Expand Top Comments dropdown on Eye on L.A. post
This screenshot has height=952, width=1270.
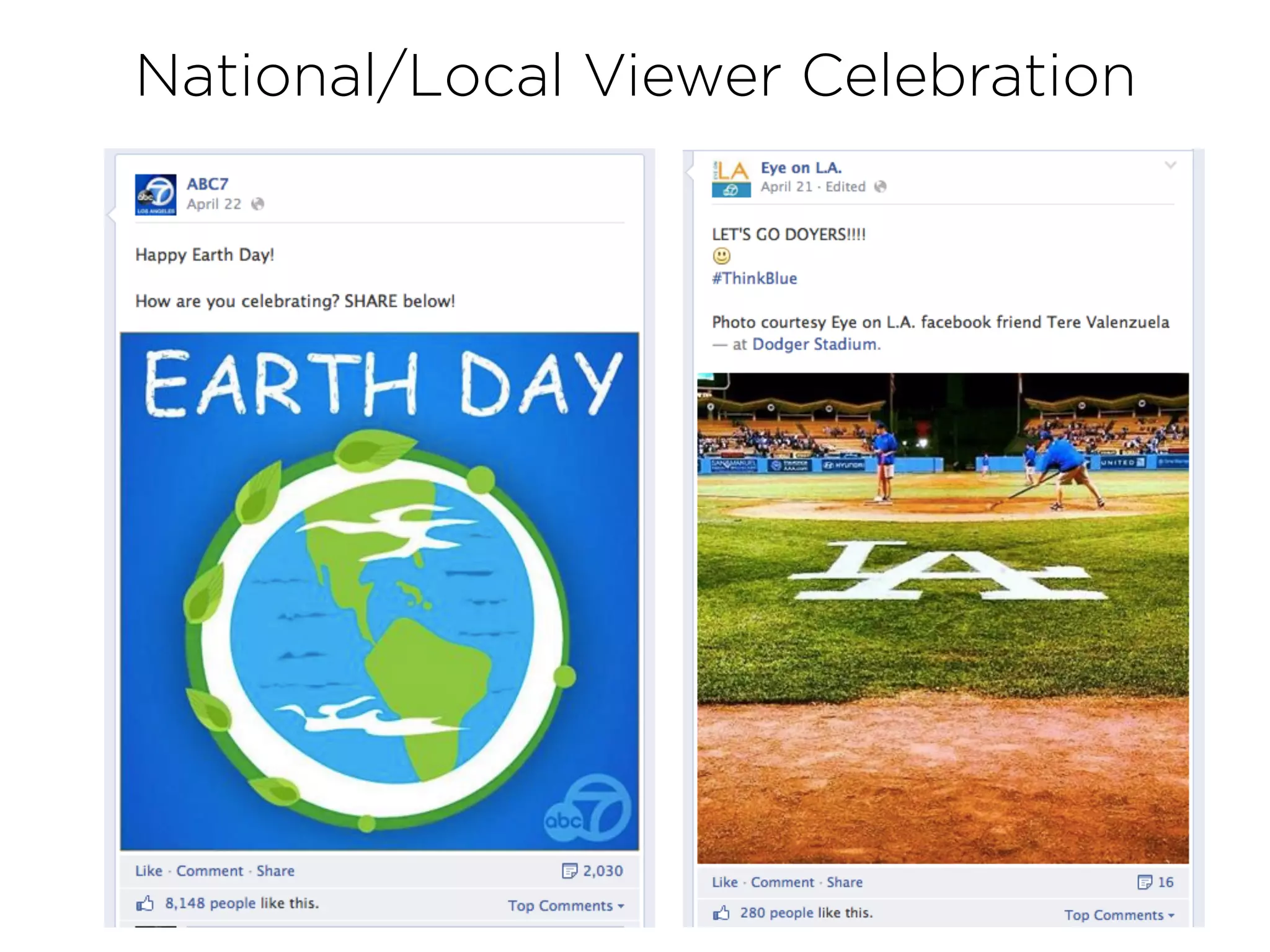point(1119,915)
